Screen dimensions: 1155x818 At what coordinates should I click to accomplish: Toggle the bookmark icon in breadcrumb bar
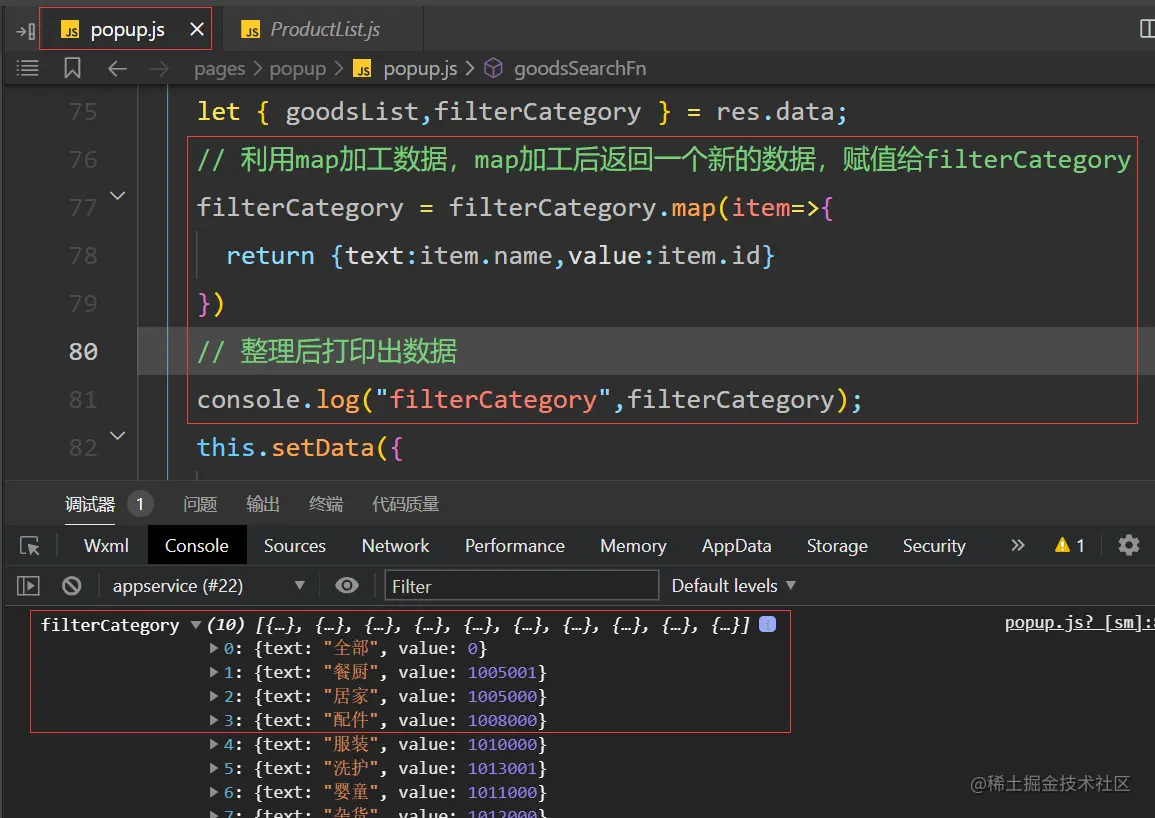(x=72, y=69)
